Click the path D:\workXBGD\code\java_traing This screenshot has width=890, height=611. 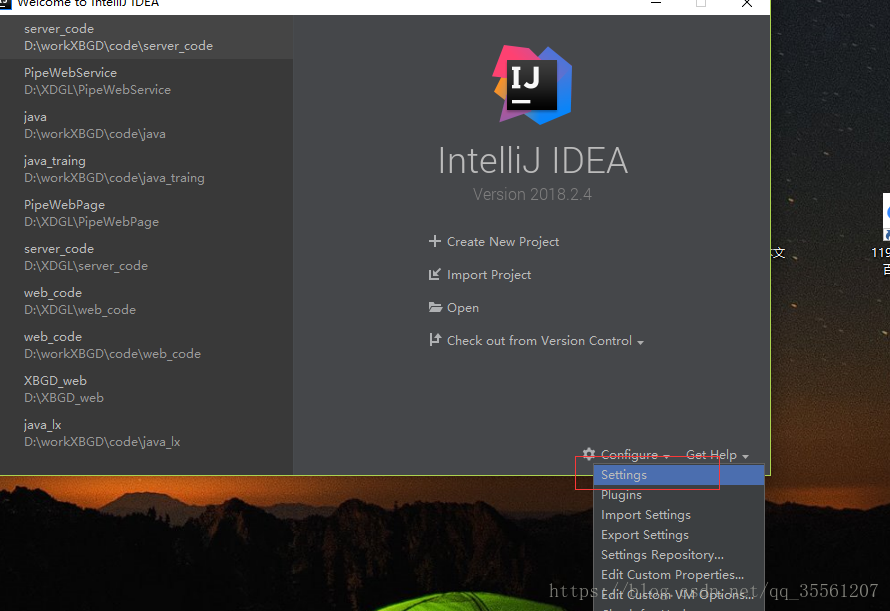[114, 178]
